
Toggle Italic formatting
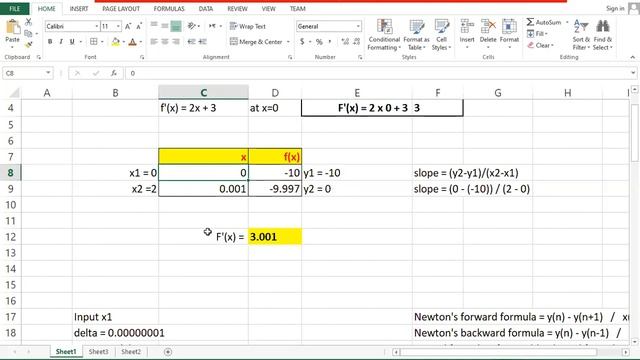coord(61,42)
